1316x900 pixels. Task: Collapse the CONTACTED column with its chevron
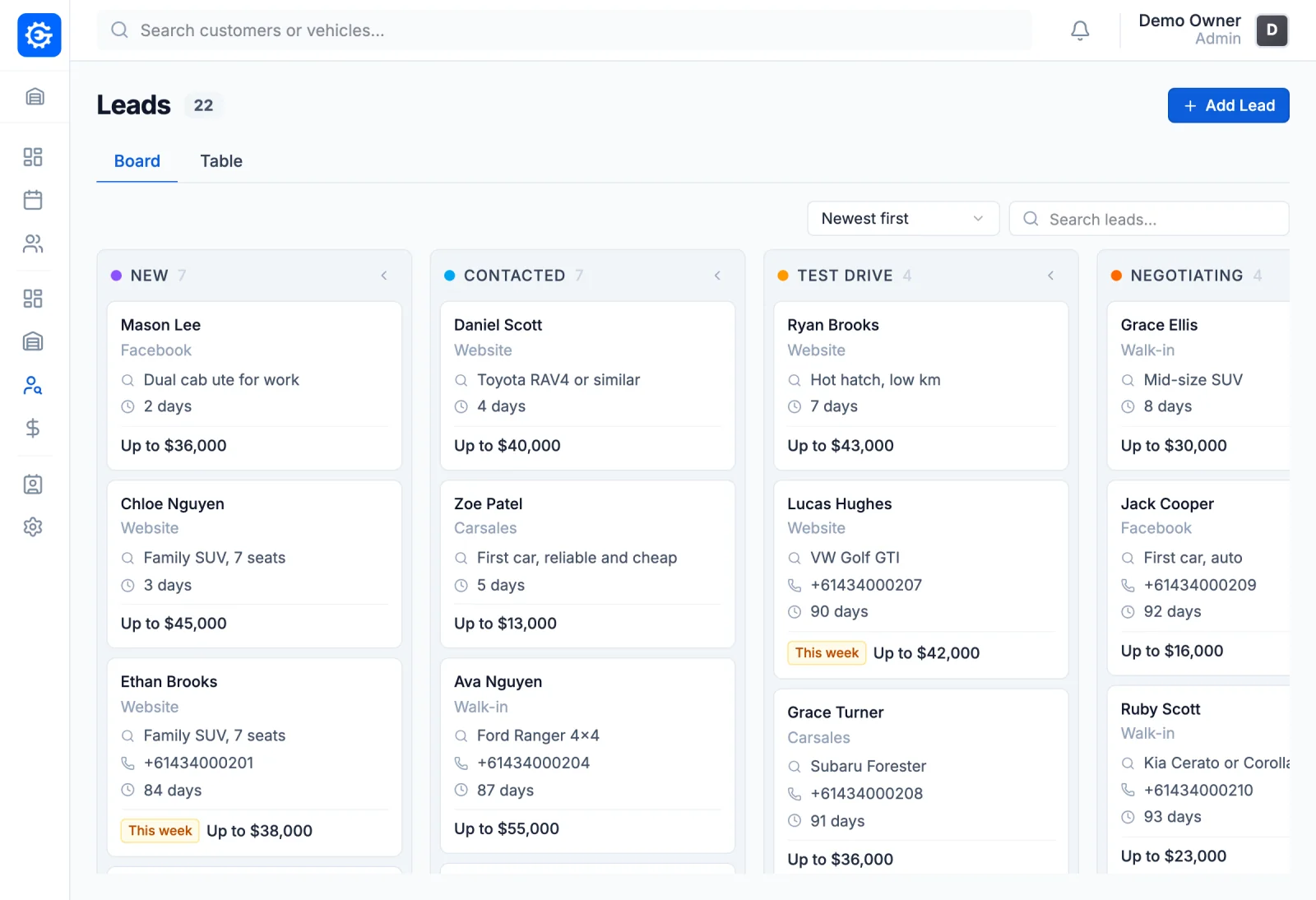[x=717, y=276]
